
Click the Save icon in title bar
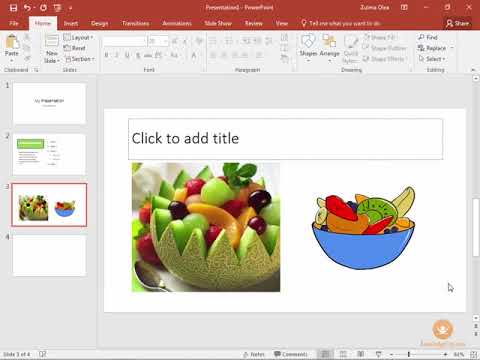click(13, 8)
